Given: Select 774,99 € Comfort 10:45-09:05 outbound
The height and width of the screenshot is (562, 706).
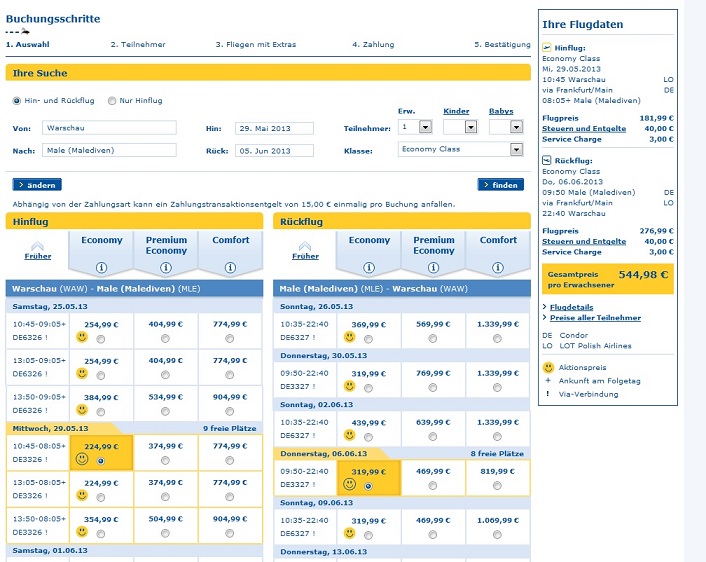Looking at the screenshot, I should (230, 338).
